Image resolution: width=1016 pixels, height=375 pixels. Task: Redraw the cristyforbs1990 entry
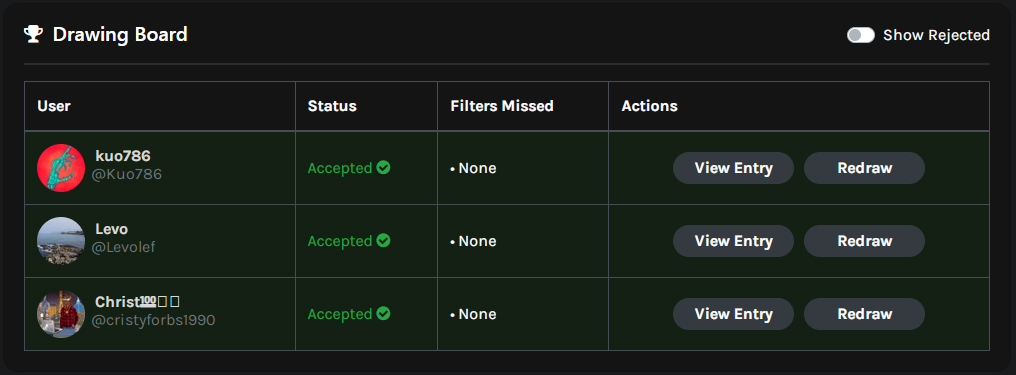click(864, 314)
